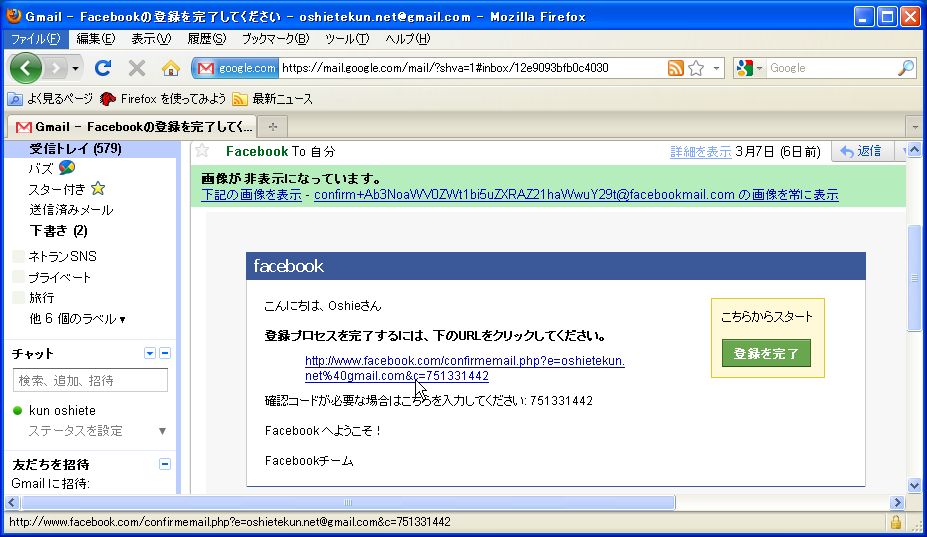This screenshot has width=927, height=537.
Task: Click the chat search 検索、追加、招待 field
Action: [x=90, y=380]
